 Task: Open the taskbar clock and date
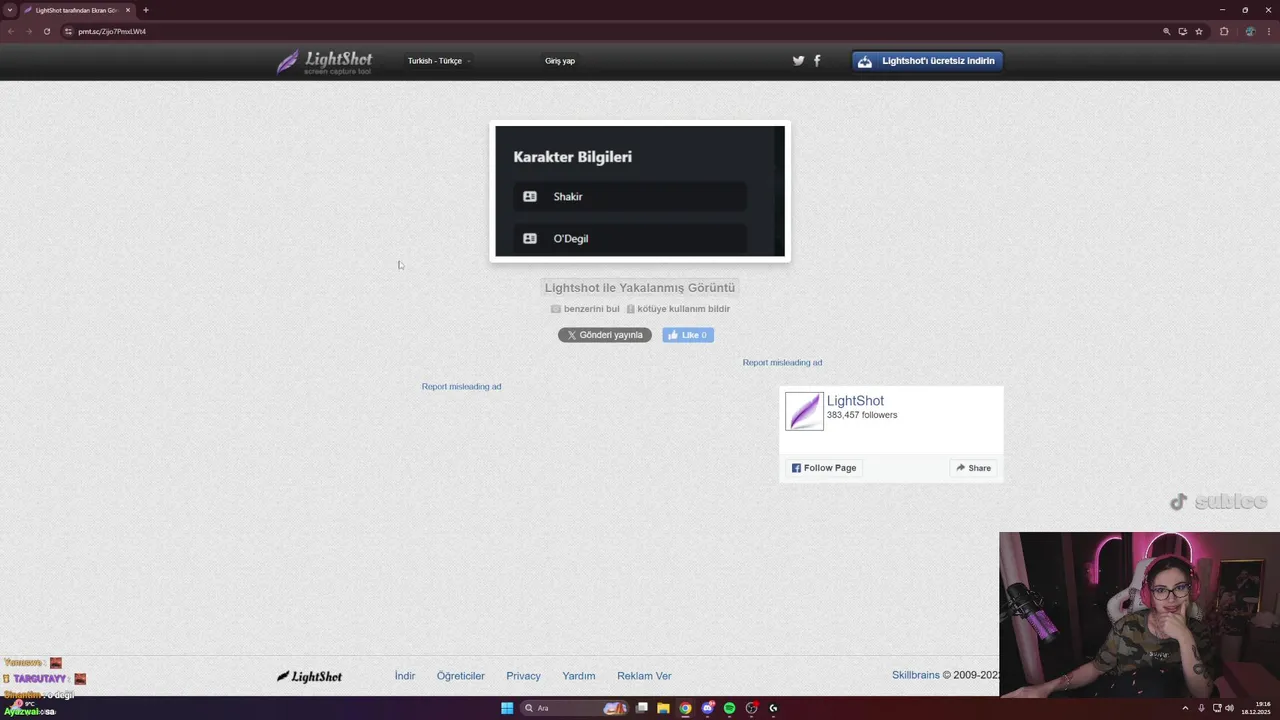click(1256, 708)
